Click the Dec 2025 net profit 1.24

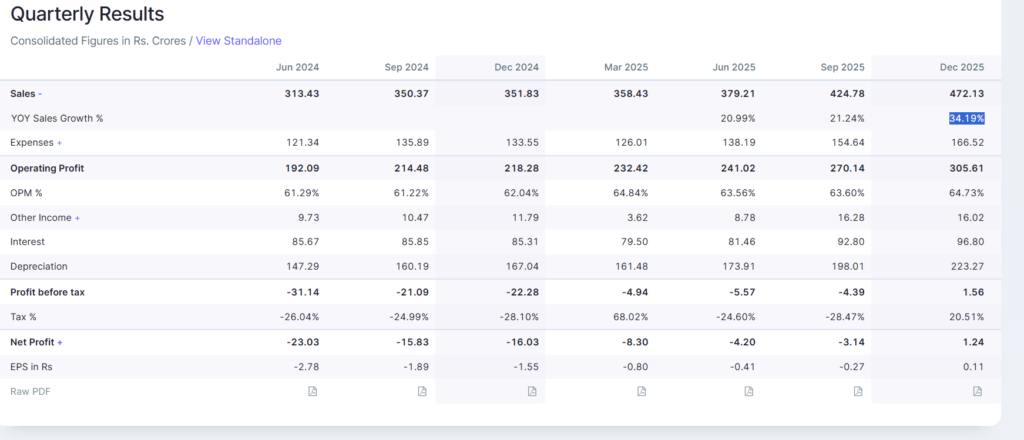pos(973,342)
